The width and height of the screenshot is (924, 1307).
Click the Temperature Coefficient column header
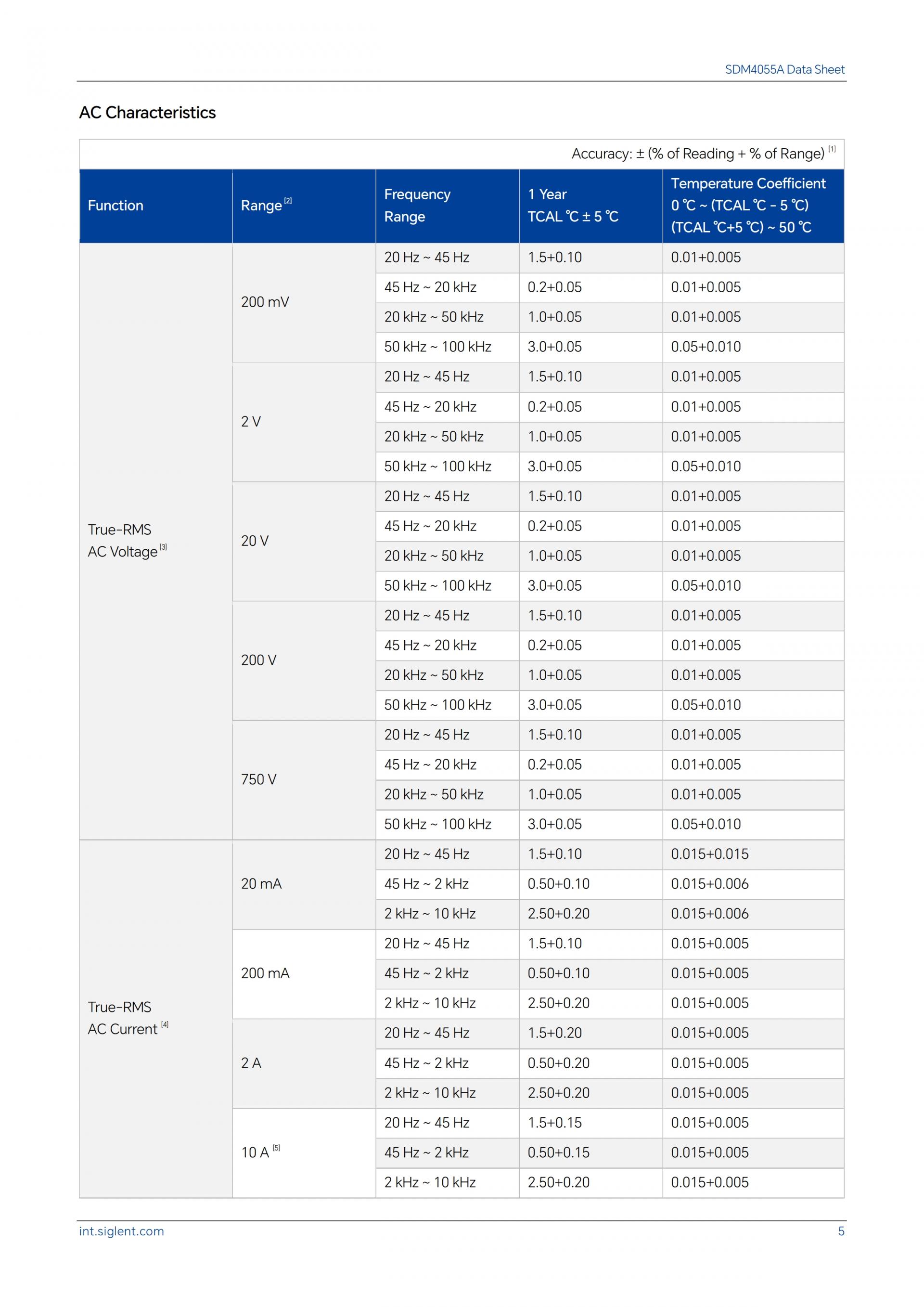(x=747, y=206)
